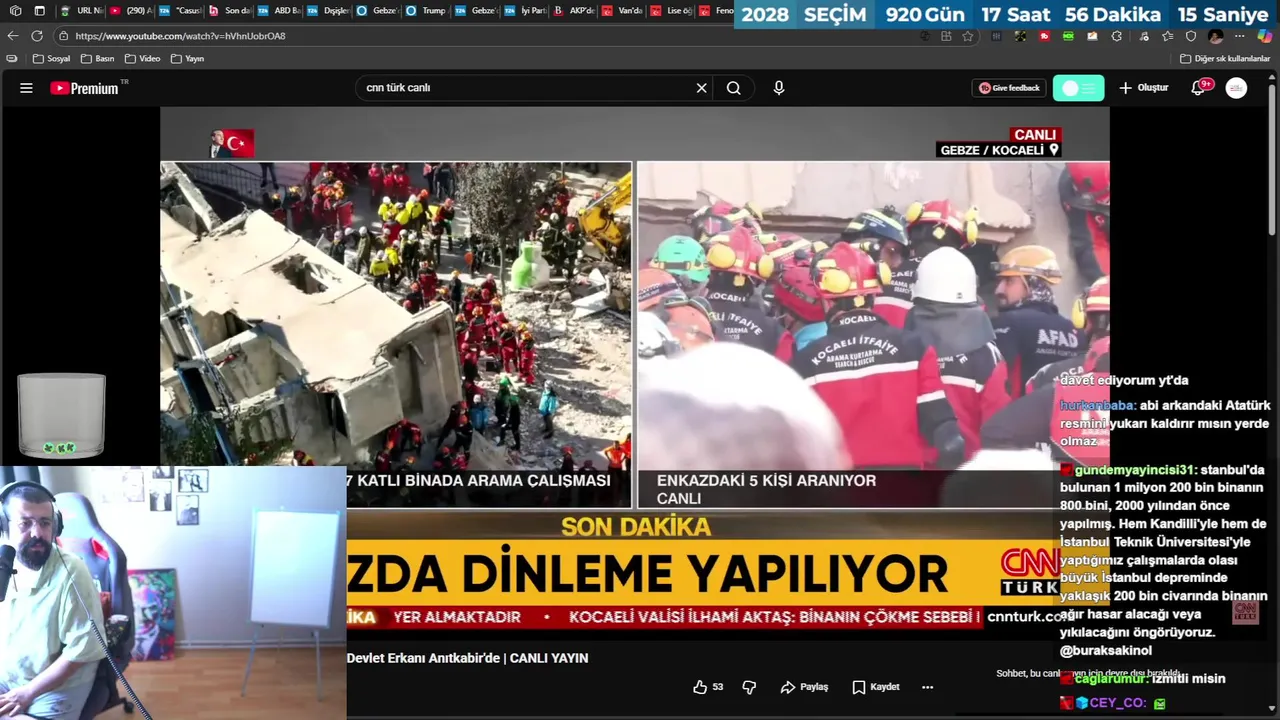Viewport: 1280px width, 720px height.
Task: Add page to favorites star
Action: (968, 36)
